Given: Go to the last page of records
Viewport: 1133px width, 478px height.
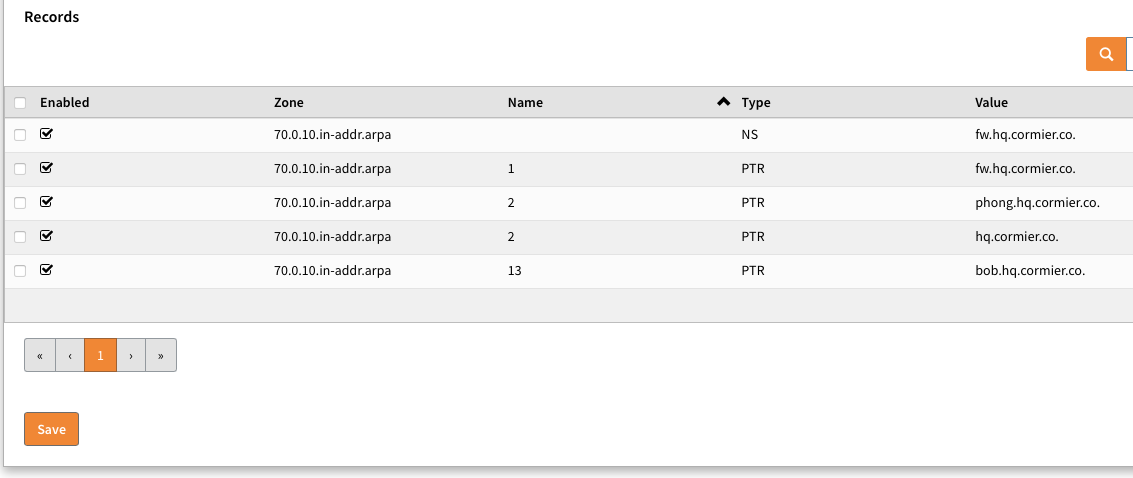Looking at the screenshot, I should (160, 355).
